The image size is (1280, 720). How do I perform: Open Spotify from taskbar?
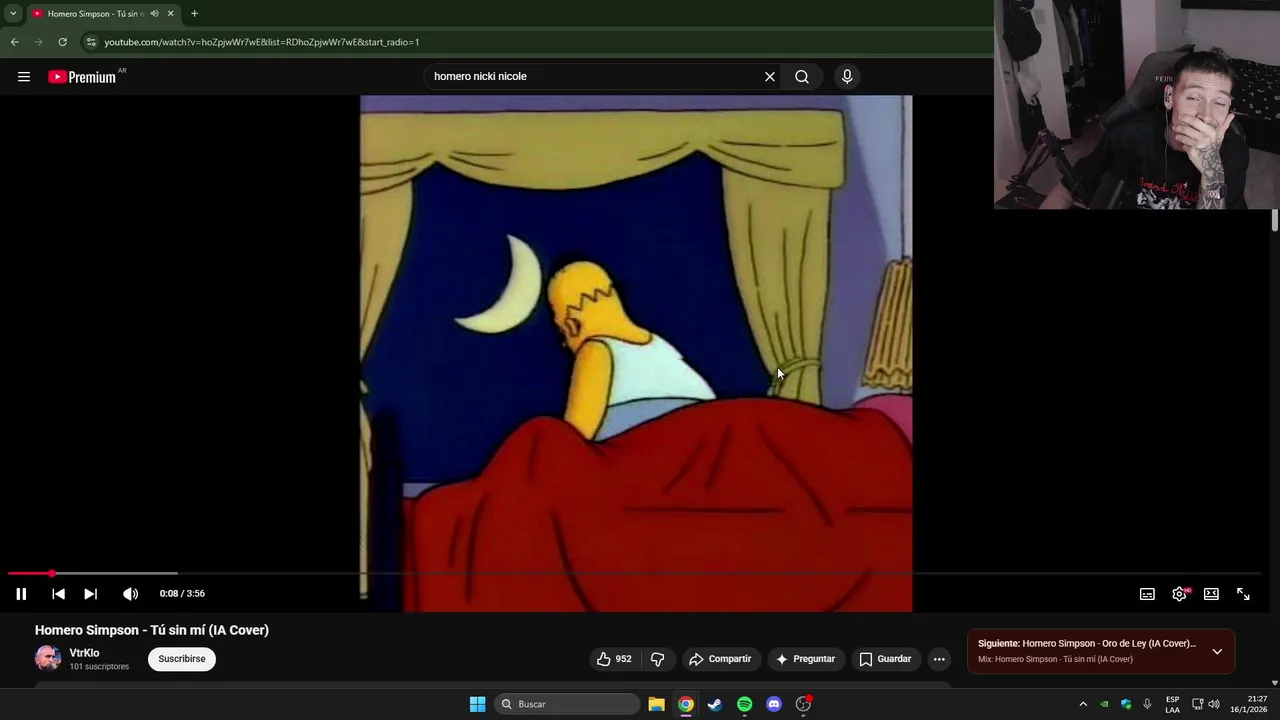(x=744, y=704)
